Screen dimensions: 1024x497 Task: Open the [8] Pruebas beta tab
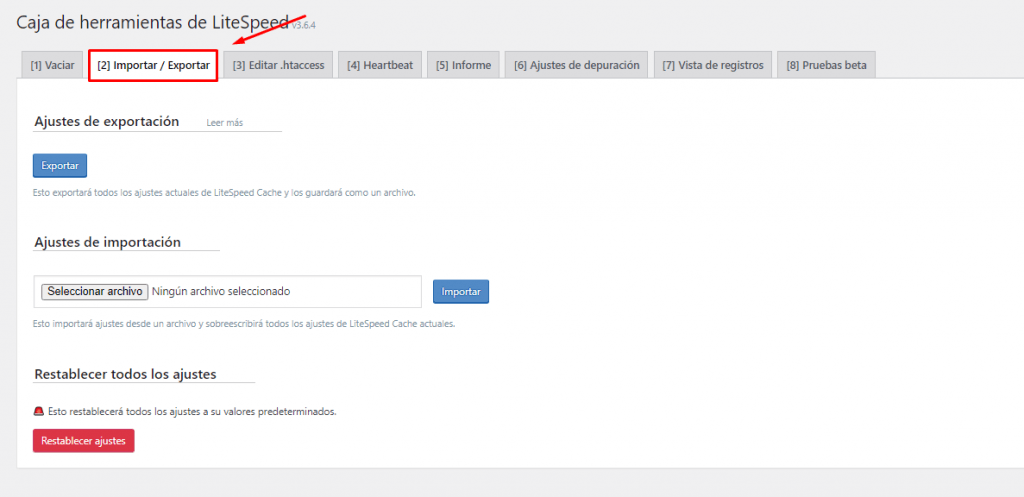click(x=827, y=65)
